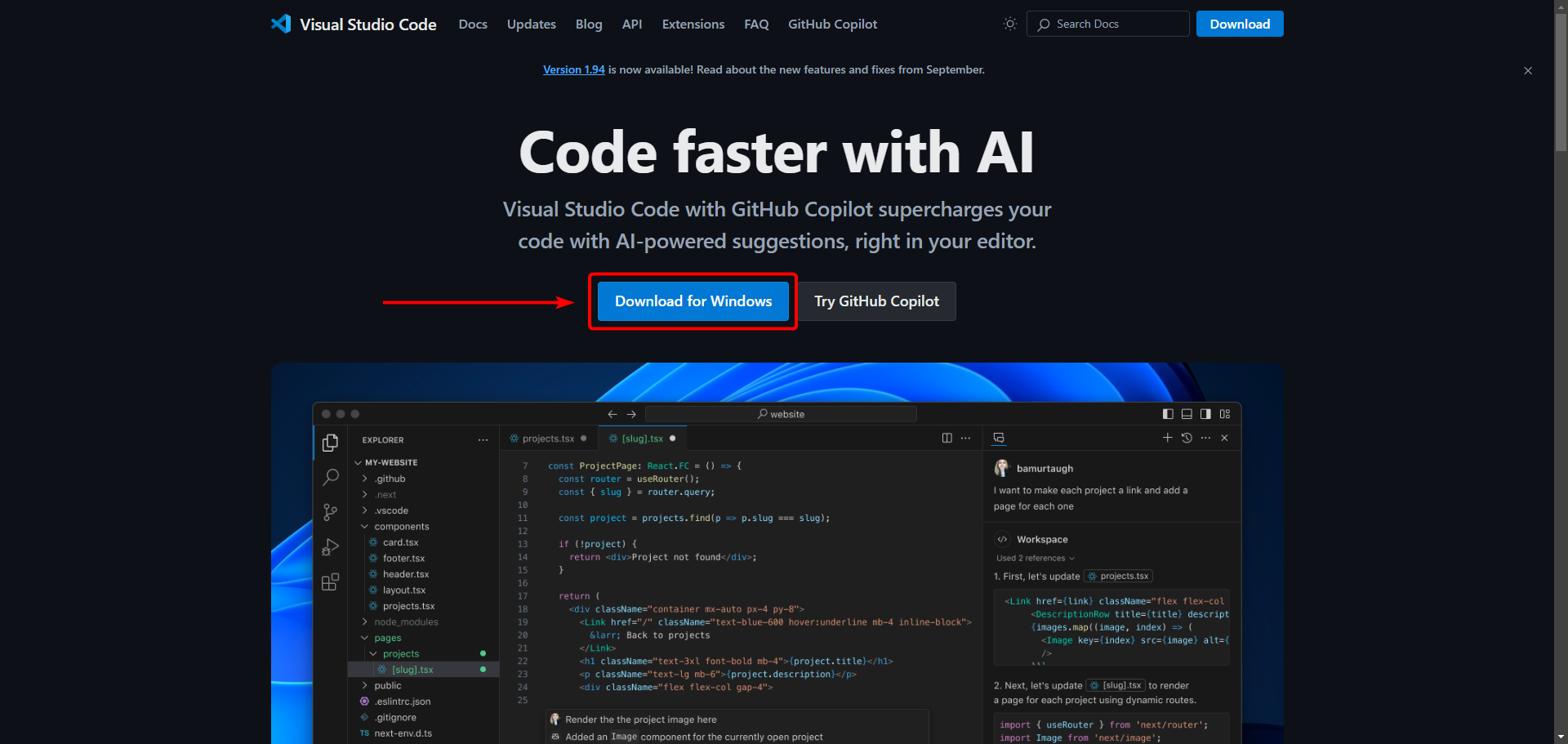Viewport: 1568px width, 744px height.
Task: Click the Visual Studio Code logo icon
Action: (x=281, y=24)
